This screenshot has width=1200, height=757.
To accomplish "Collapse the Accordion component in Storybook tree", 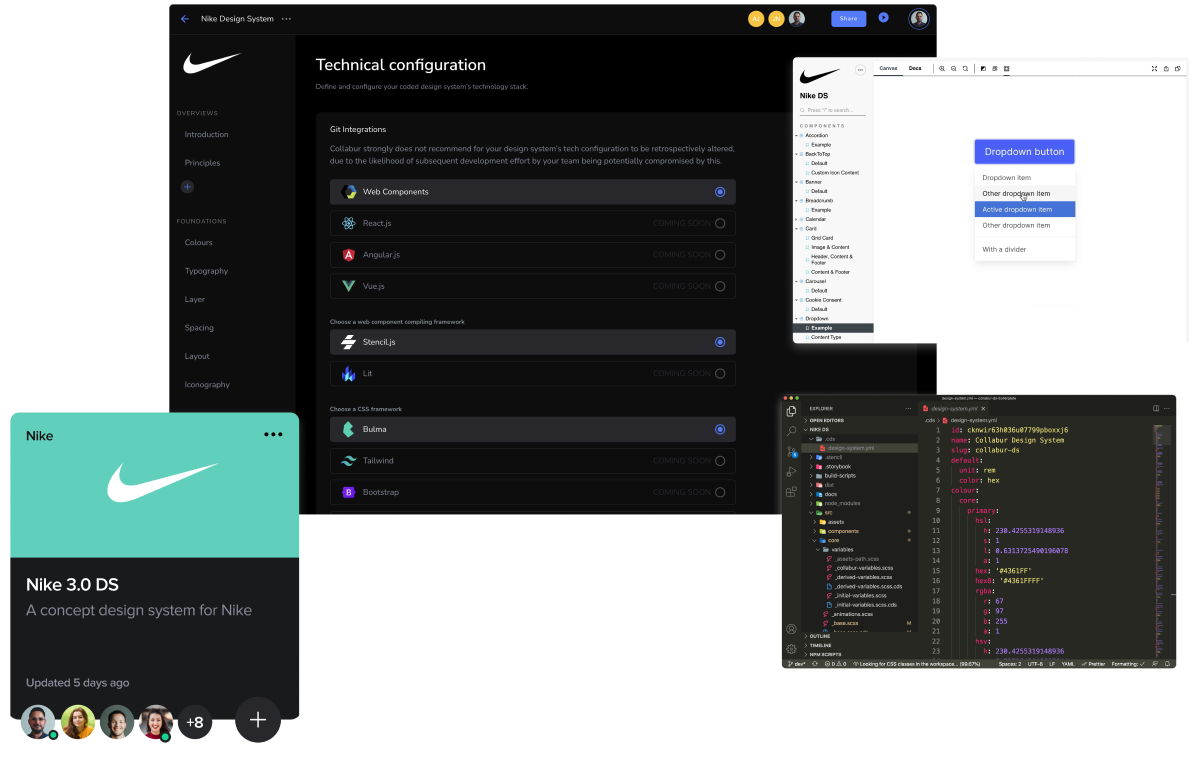I will [x=816, y=135].
